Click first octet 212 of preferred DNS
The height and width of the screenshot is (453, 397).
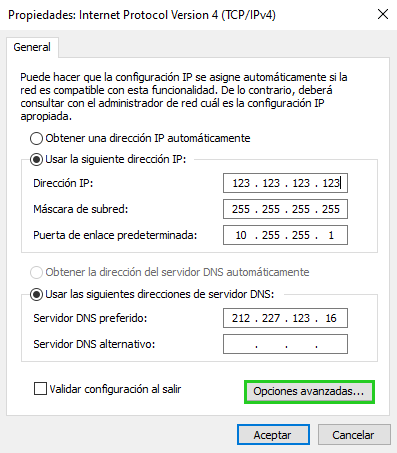pyautogui.click(x=241, y=318)
